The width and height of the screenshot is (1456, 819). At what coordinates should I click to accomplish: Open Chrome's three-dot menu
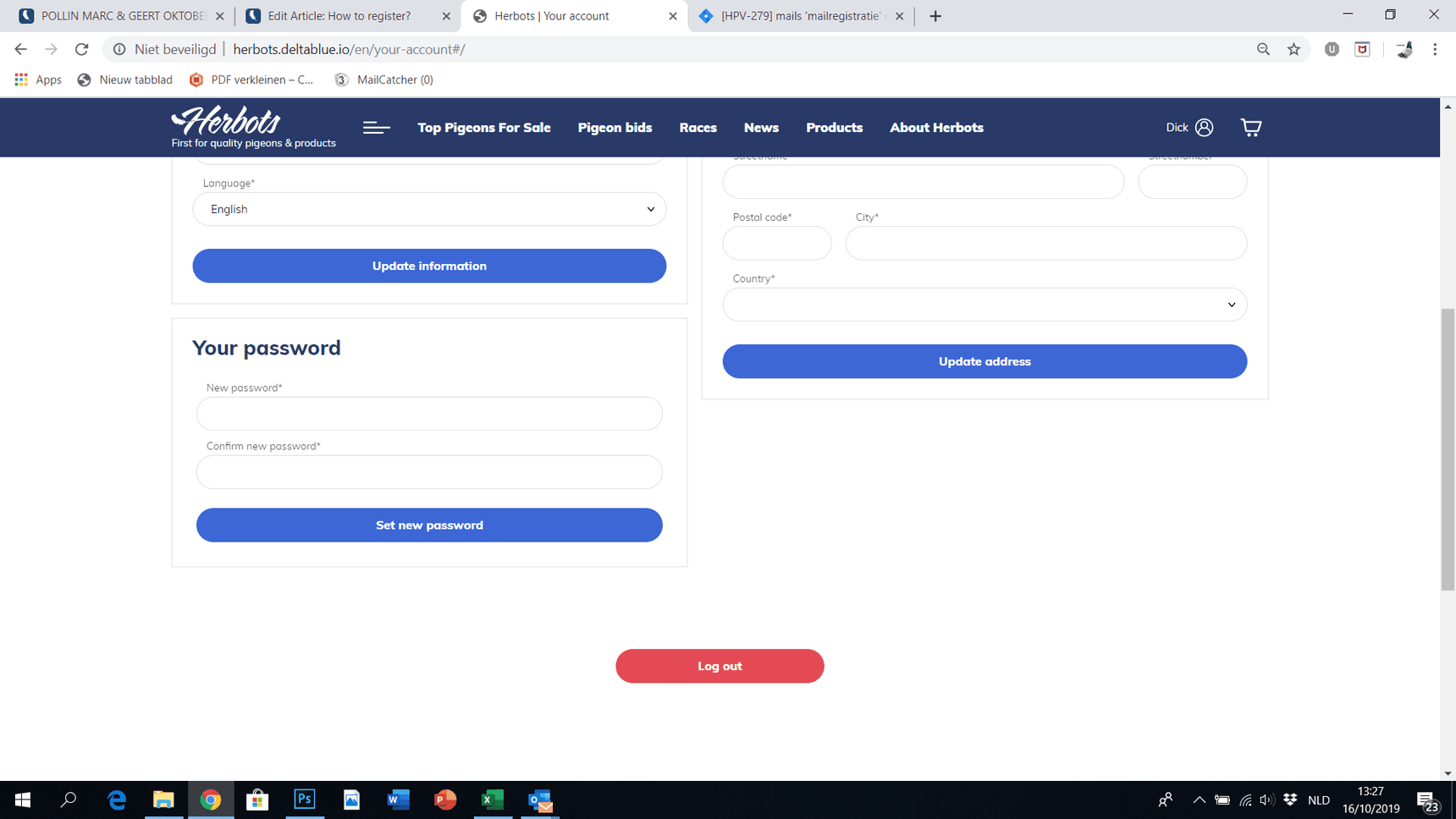(1435, 49)
